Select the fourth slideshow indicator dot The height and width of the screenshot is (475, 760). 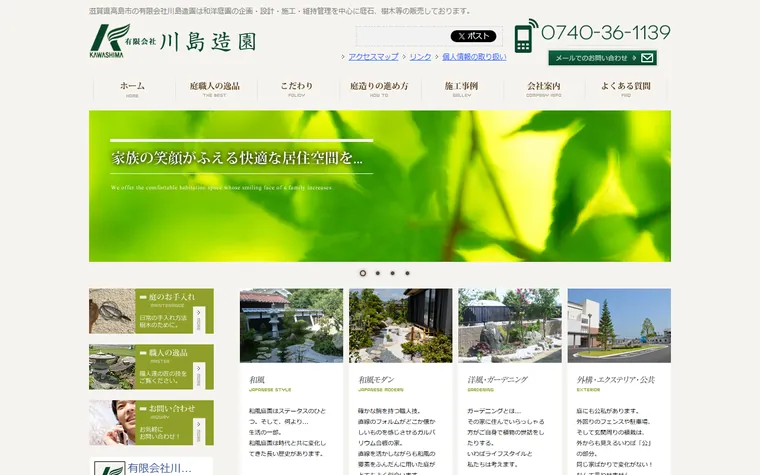coord(408,273)
